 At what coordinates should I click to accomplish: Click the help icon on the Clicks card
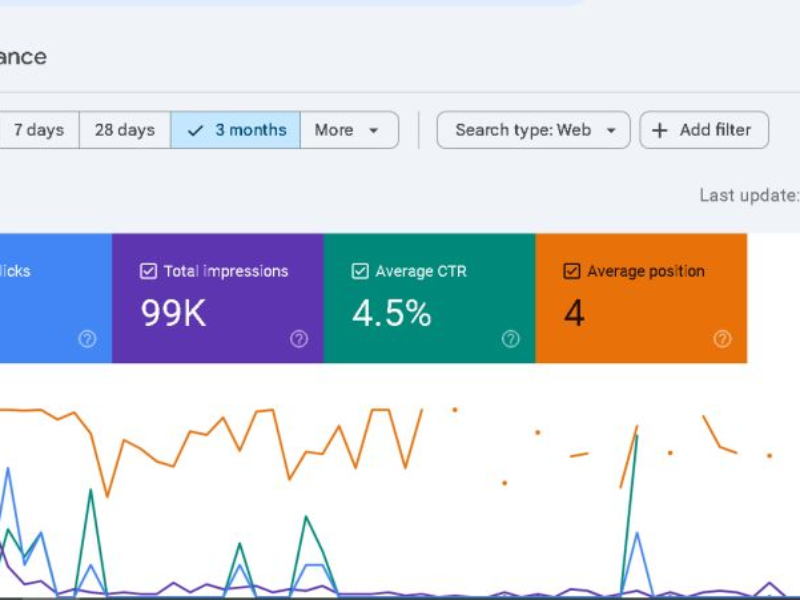(87, 339)
